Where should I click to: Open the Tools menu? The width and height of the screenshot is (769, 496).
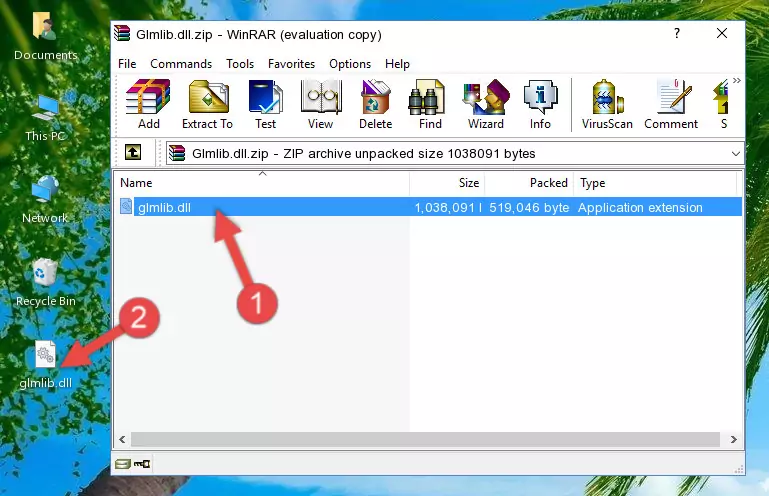click(240, 64)
